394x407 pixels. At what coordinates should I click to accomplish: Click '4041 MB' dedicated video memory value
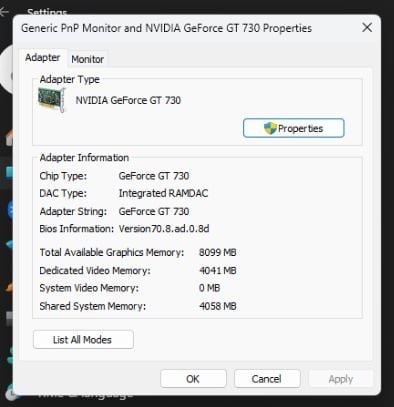click(x=218, y=270)
